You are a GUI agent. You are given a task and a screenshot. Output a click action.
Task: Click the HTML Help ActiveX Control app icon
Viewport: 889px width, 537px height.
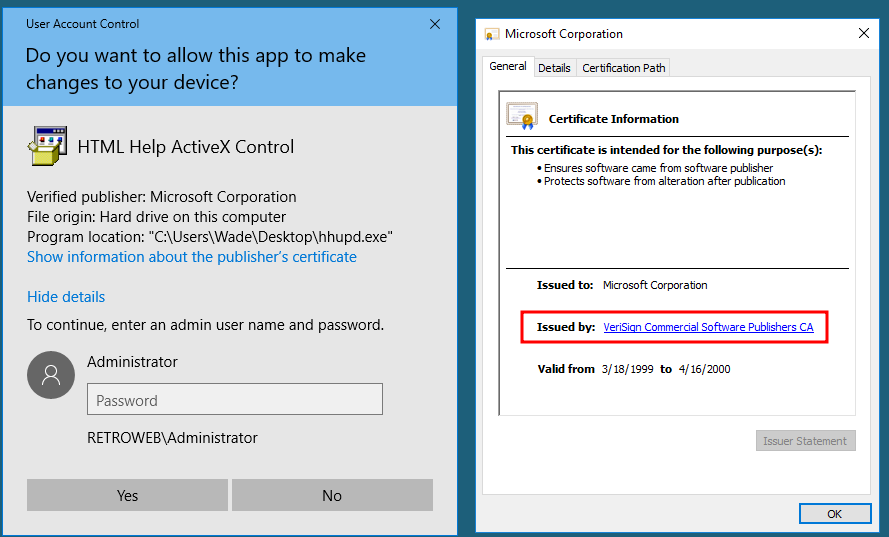tap(47, 146)
